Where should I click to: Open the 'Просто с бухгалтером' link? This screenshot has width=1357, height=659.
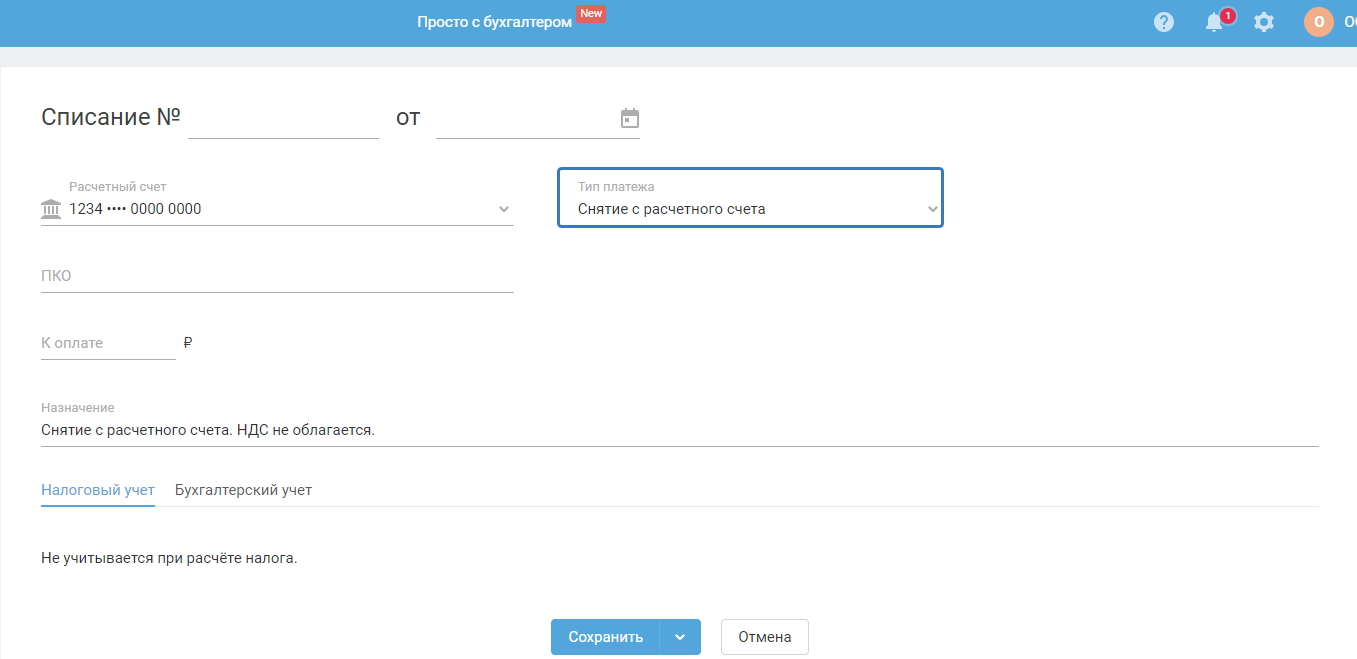[x=494, y=22]
